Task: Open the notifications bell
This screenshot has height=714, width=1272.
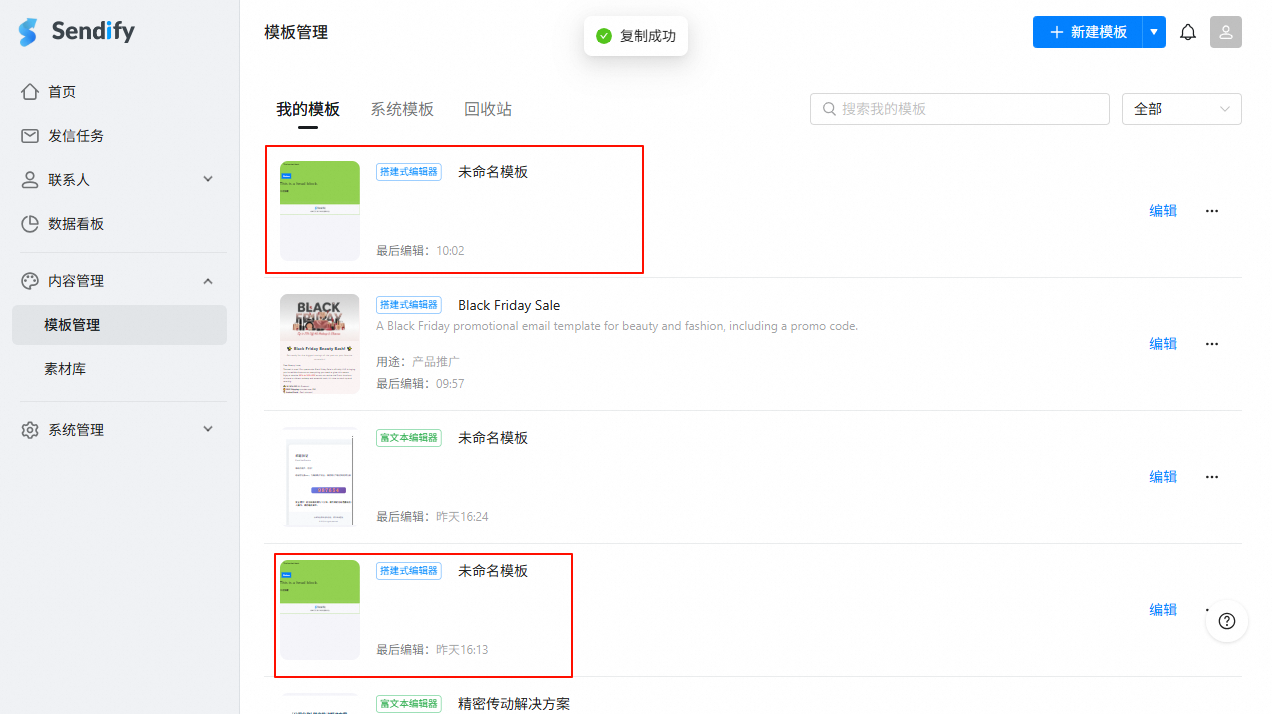Action: tap(1188, 32)
